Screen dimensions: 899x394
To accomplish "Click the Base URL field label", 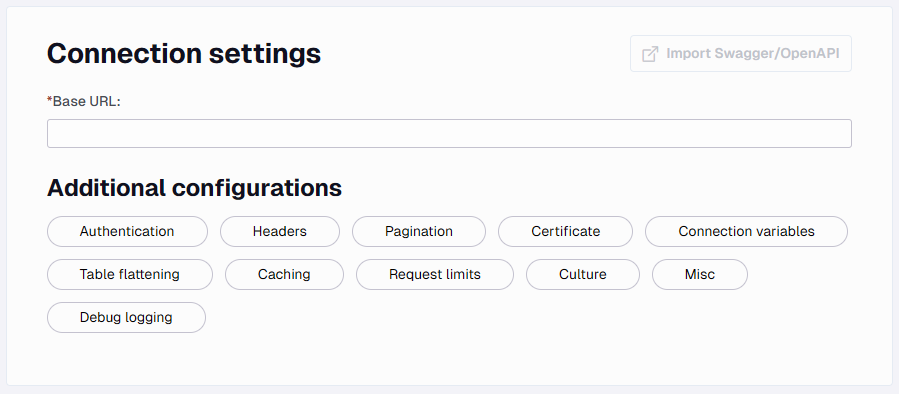I will pyautogui.click(x=87, y=102).
